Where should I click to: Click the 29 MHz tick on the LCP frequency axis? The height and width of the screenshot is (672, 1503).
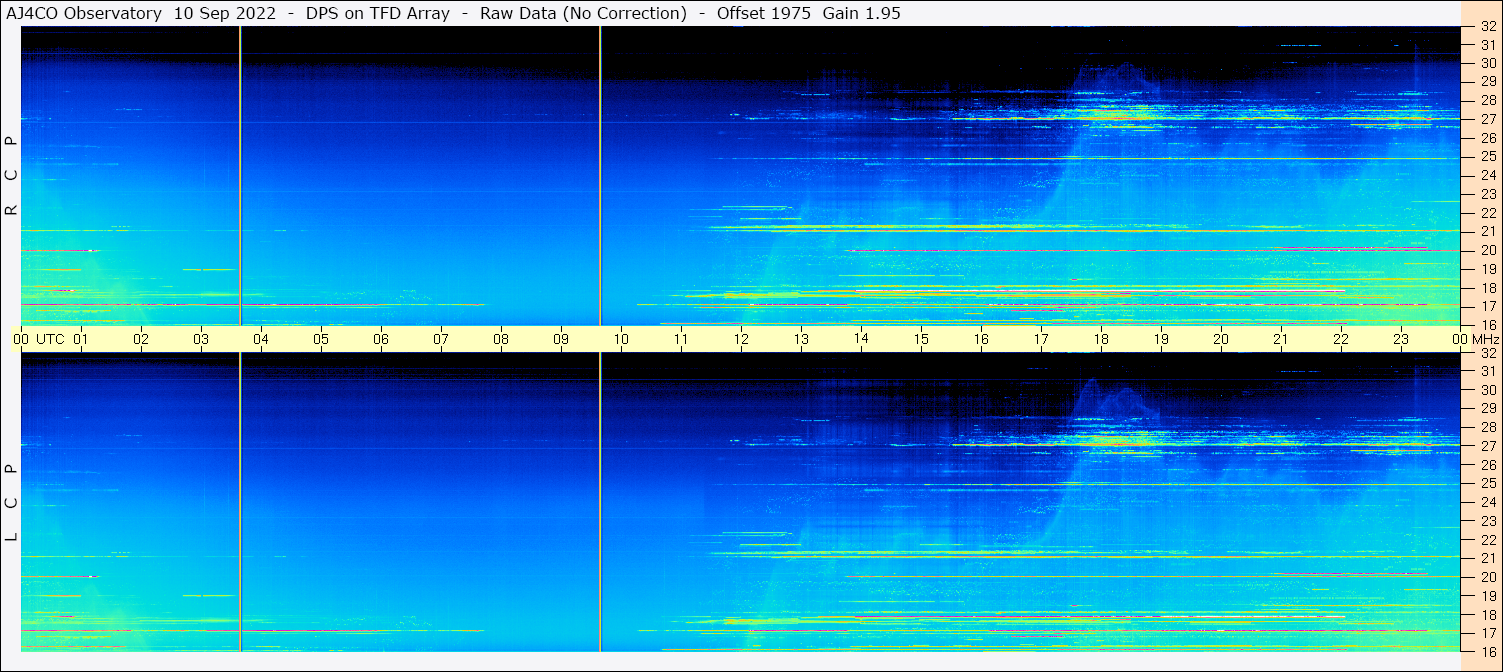coord(1488,409)
